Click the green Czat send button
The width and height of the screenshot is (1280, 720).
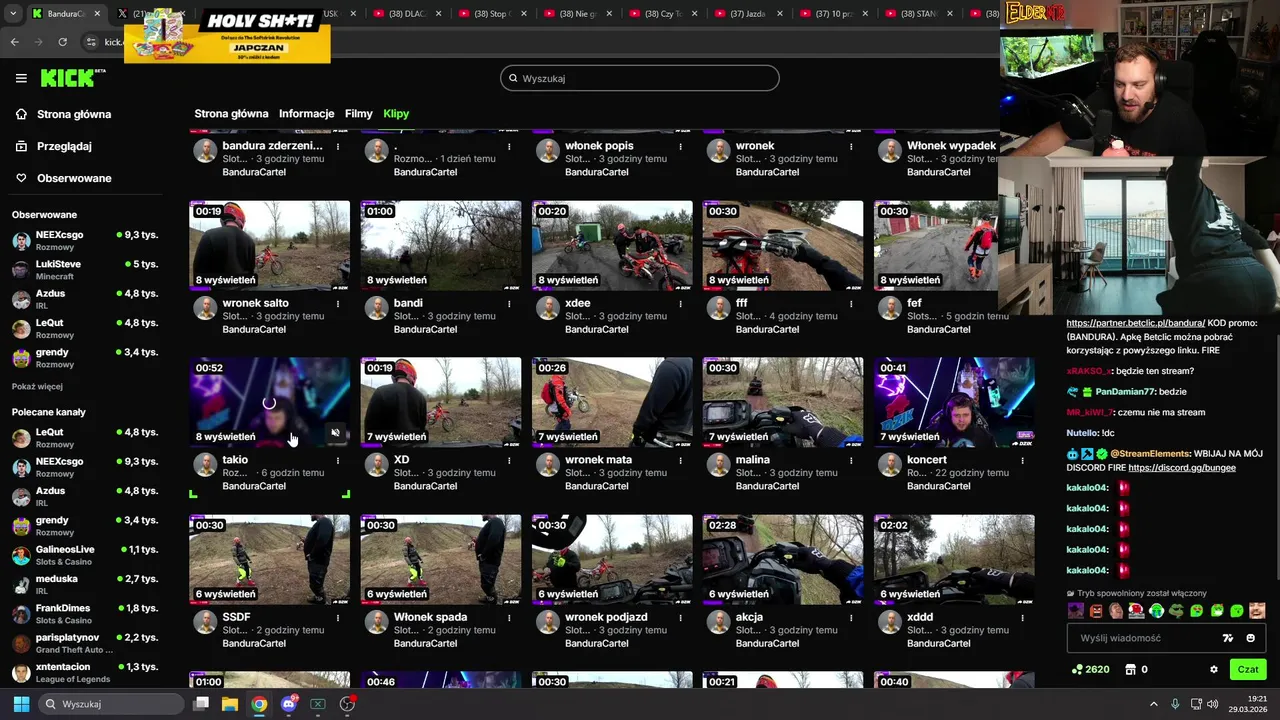coord(1248,670)
